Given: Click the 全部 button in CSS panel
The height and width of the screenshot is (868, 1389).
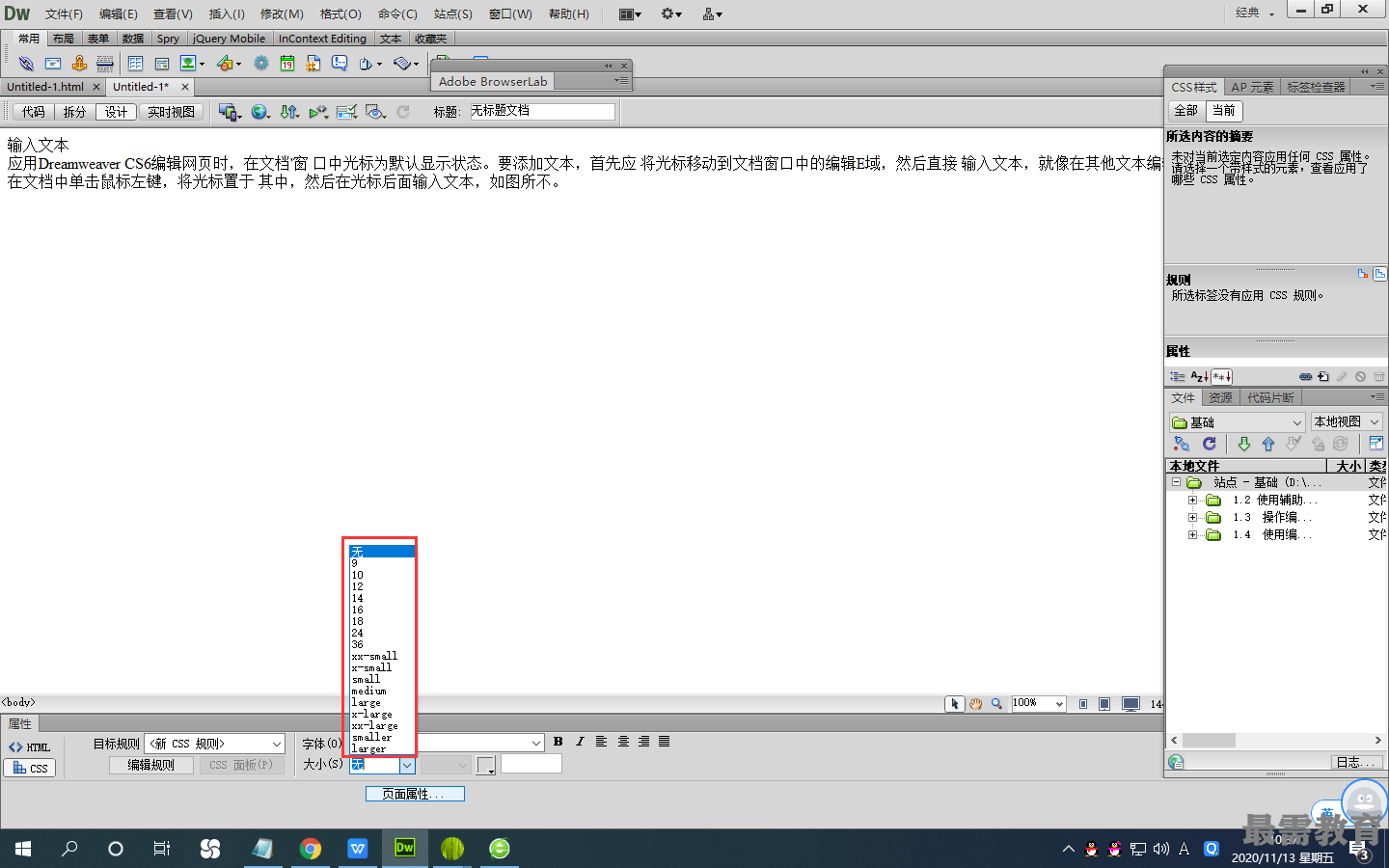Looking at the screenshot, I should (1185, 111).
